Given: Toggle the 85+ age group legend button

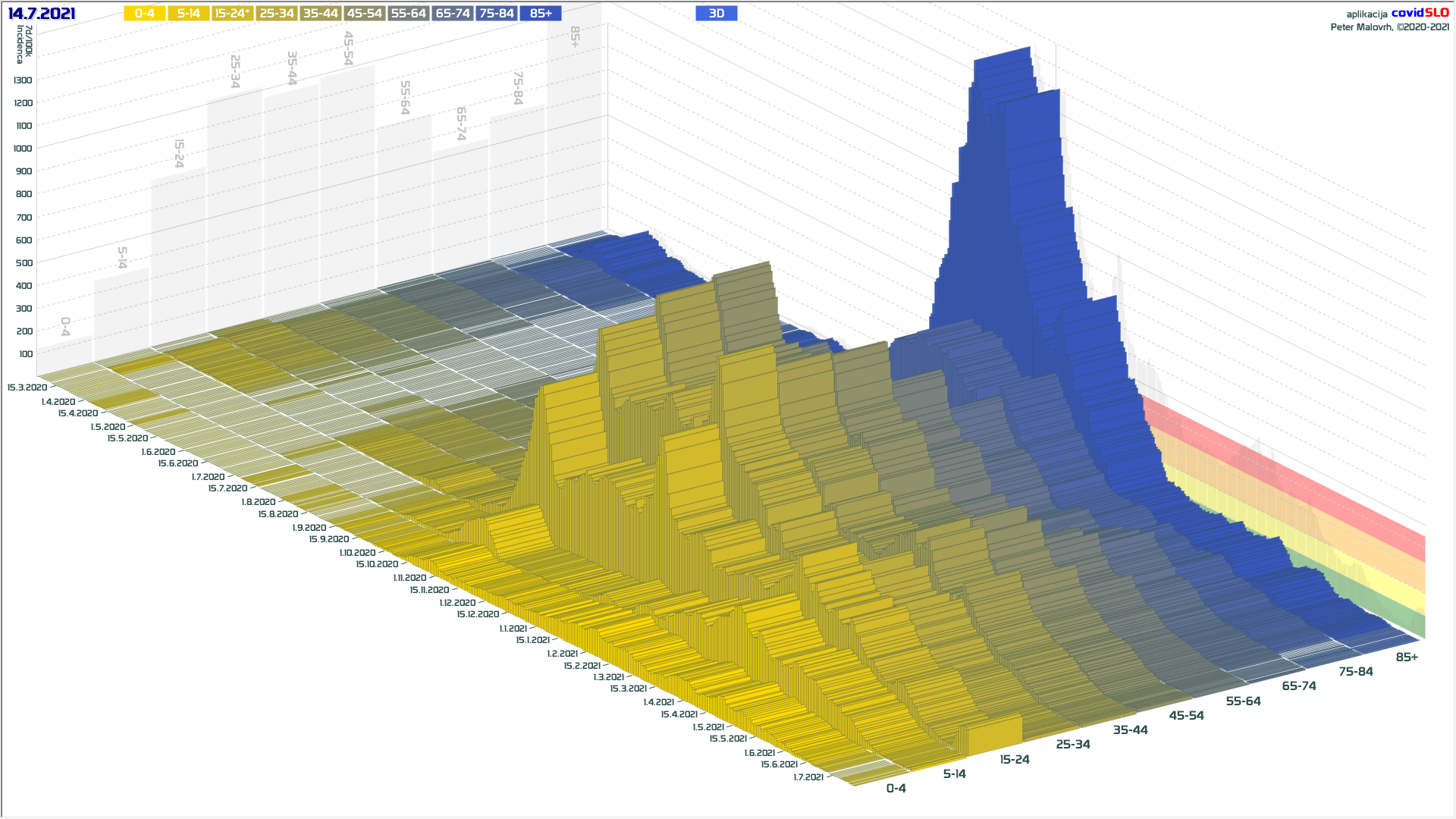Looking at the screenshot, I should click(541, 14).
